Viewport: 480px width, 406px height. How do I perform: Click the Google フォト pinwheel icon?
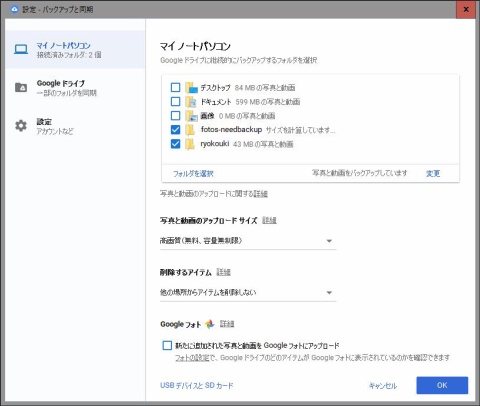click(x=210, y=324)
